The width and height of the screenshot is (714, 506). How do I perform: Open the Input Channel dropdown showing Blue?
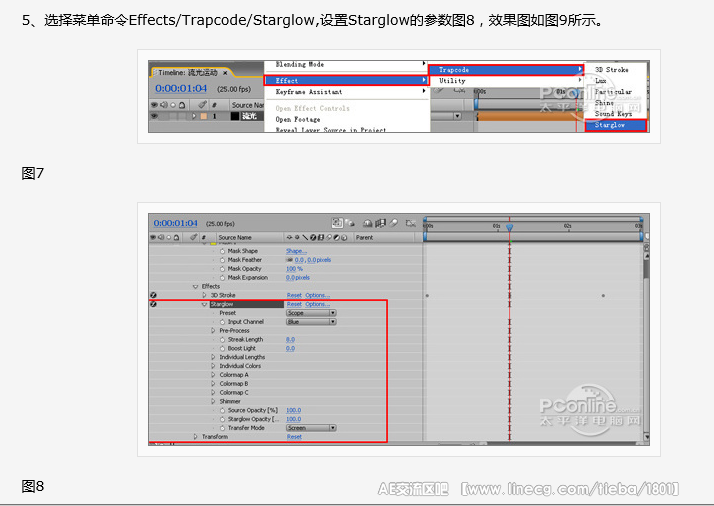click(x=311, y=322)
